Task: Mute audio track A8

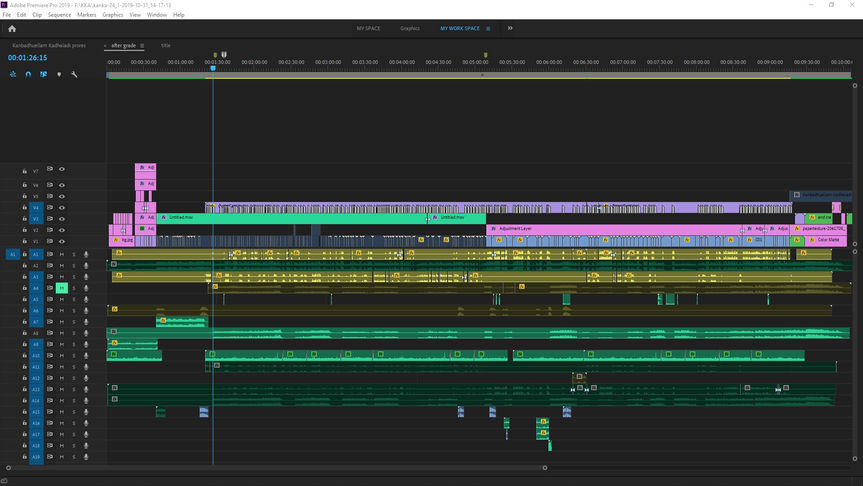Action: coord(62,333)
